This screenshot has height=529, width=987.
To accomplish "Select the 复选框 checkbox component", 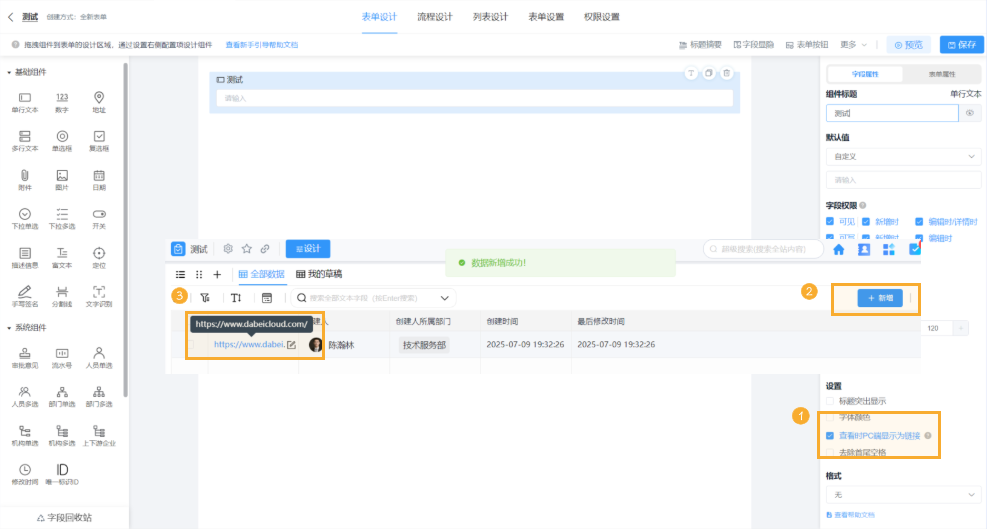I will click(99, 141).
